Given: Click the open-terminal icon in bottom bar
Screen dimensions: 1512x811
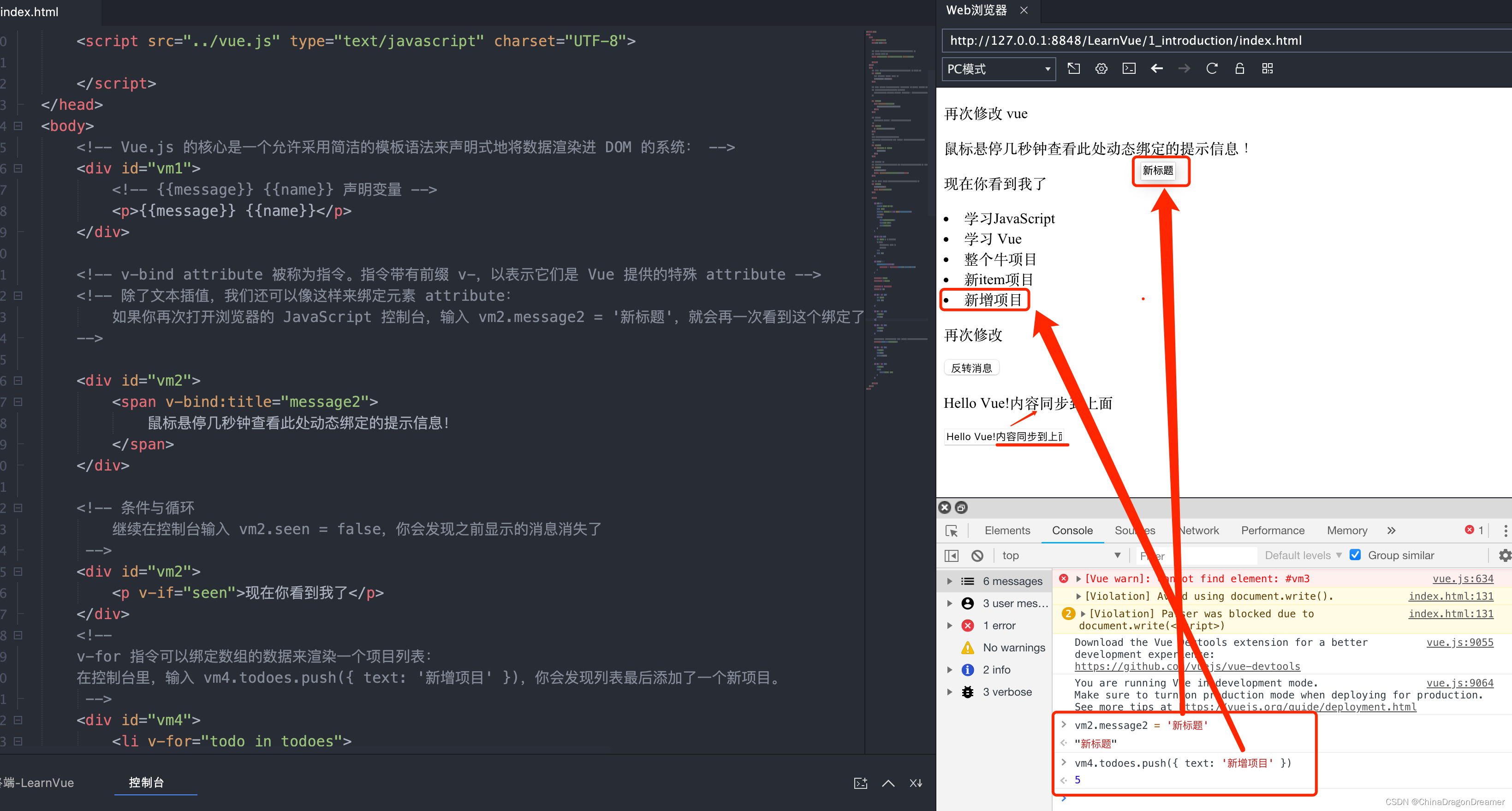Looking at the screenshot, I should tap(861, 783).
